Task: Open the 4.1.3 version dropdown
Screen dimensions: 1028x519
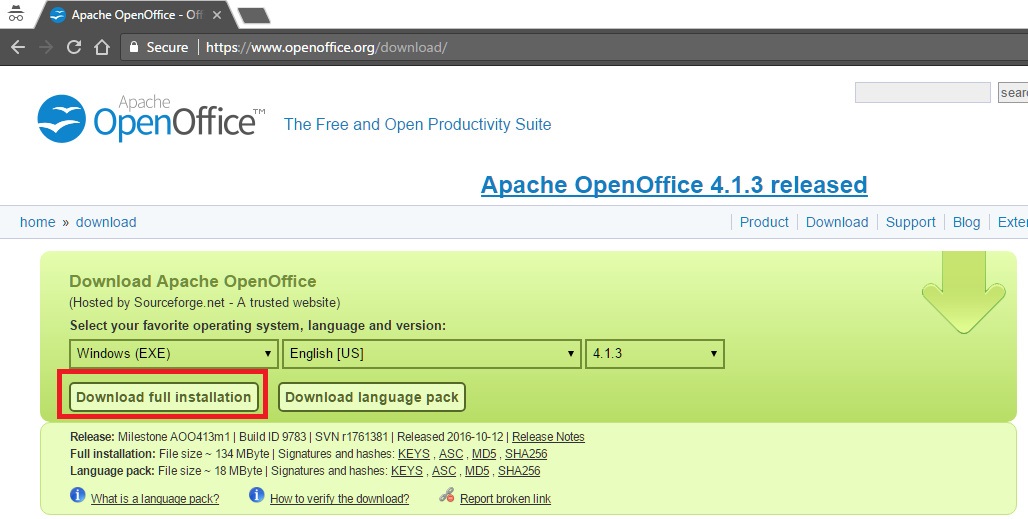Action: click(655, 354)
